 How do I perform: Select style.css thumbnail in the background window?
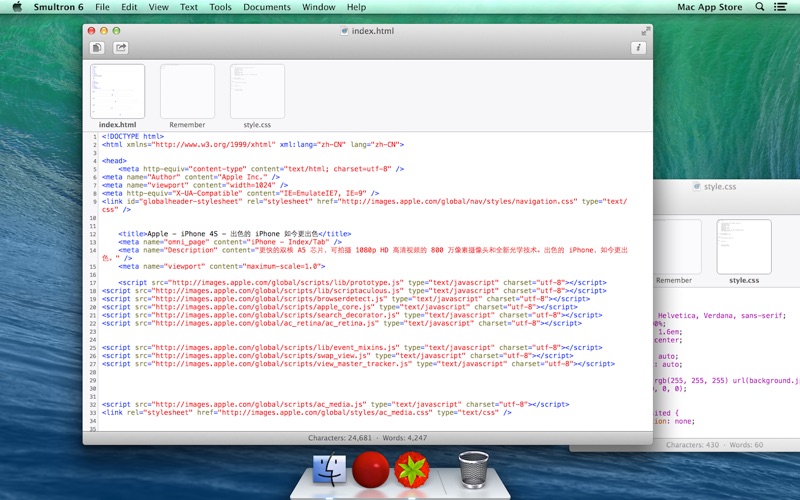(744, 247)
